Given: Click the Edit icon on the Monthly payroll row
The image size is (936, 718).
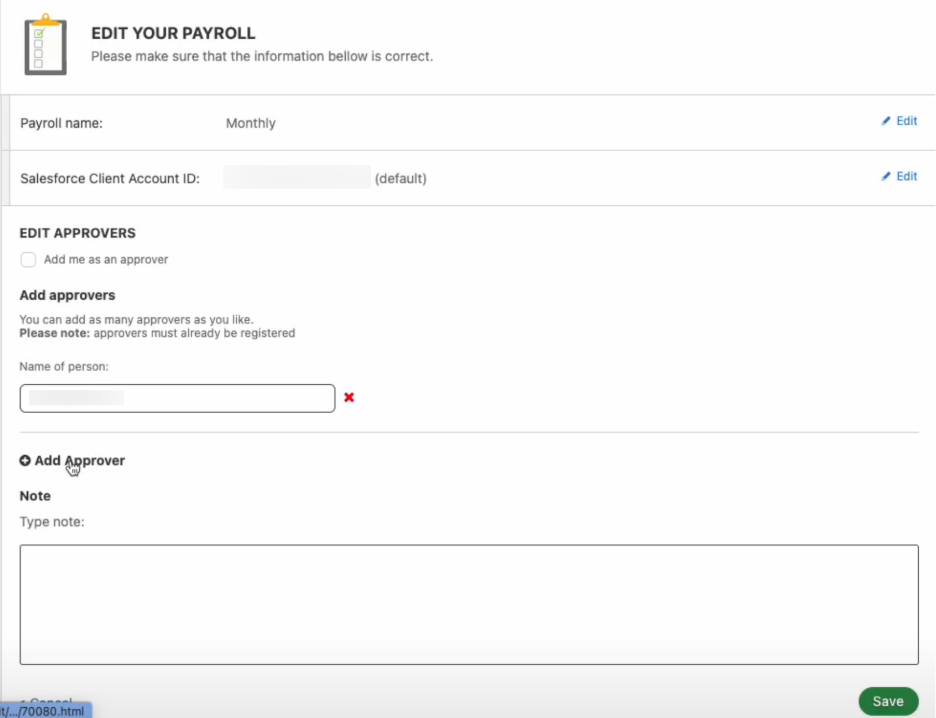Looking at the screenshot, I should tap(898, 120).
